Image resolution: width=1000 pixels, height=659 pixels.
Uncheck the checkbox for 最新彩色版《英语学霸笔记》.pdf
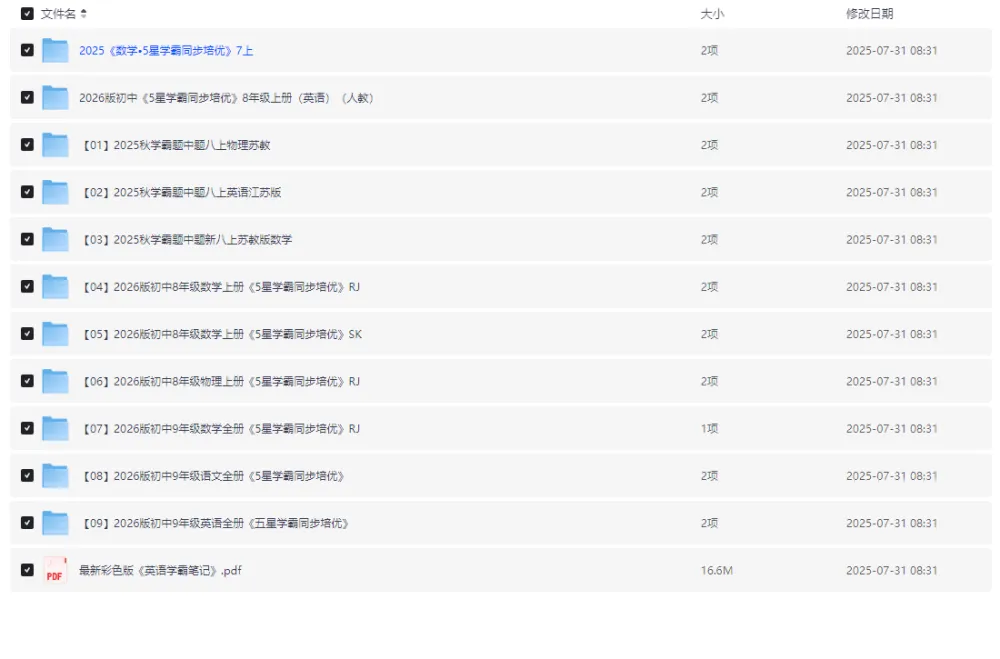(x=27, y=571)
